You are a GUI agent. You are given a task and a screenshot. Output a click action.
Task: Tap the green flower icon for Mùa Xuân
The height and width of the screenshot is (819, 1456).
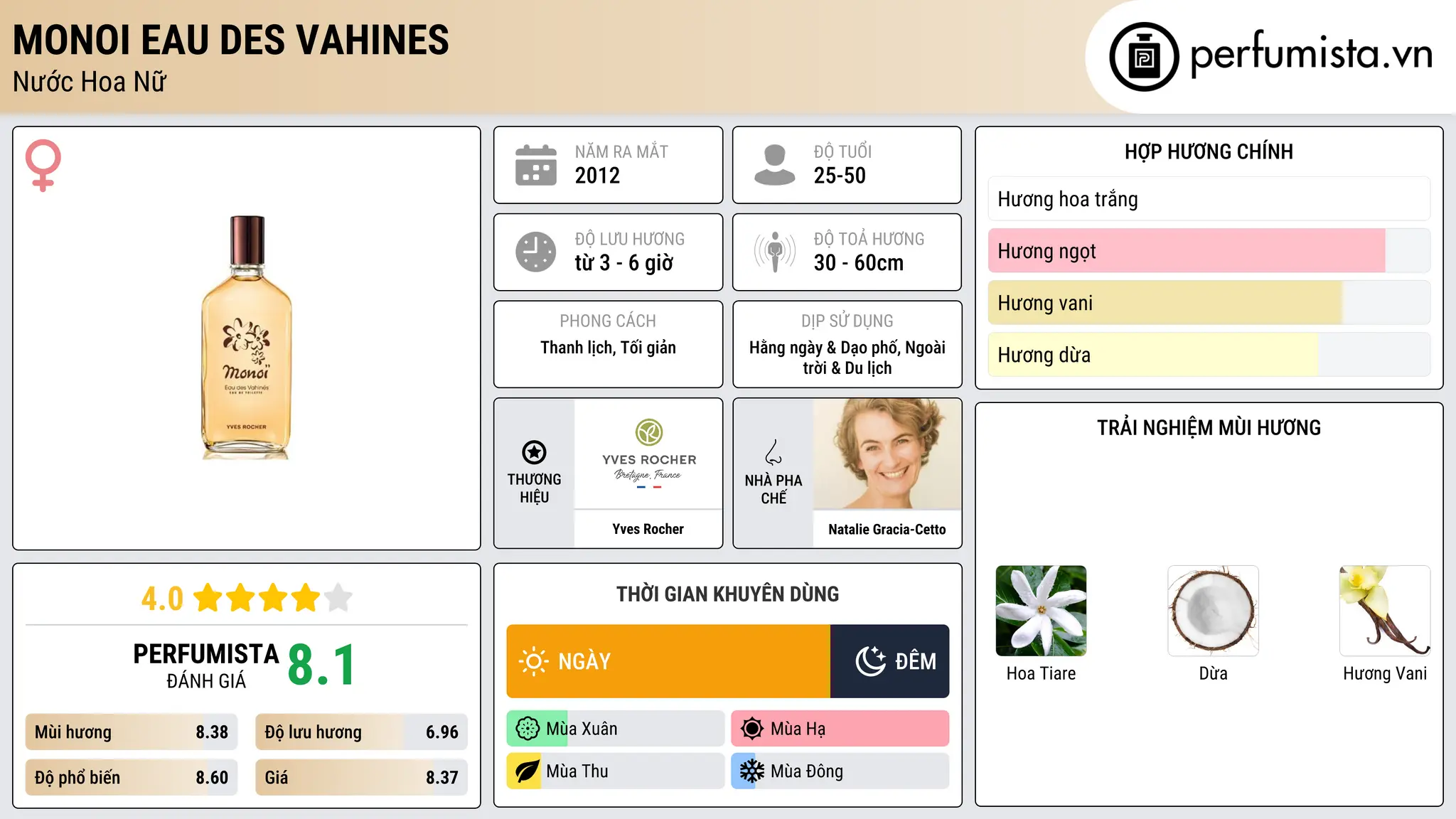coord(528,729)
